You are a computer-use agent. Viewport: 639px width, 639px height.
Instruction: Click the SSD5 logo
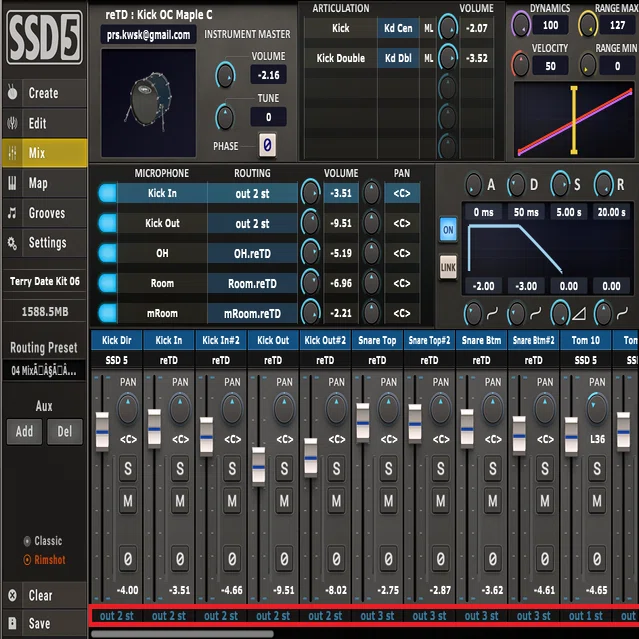point(44,37)
